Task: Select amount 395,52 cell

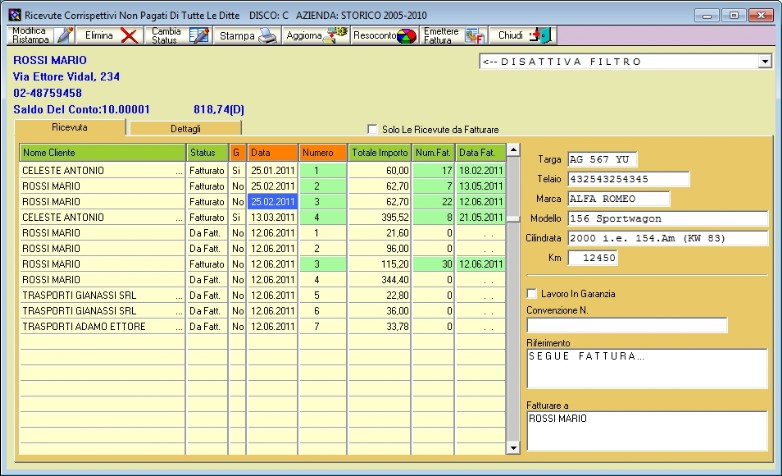Action: click(380, 218)
